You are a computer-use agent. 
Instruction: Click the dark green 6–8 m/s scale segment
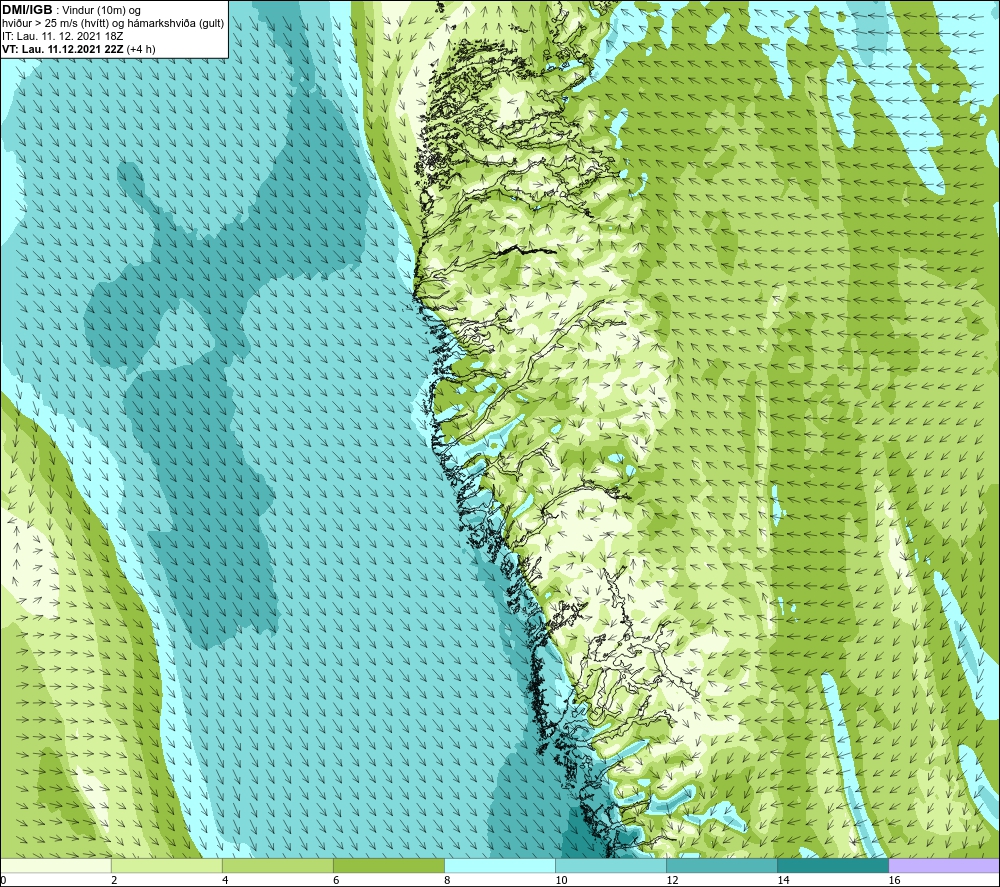coord(389,865)
